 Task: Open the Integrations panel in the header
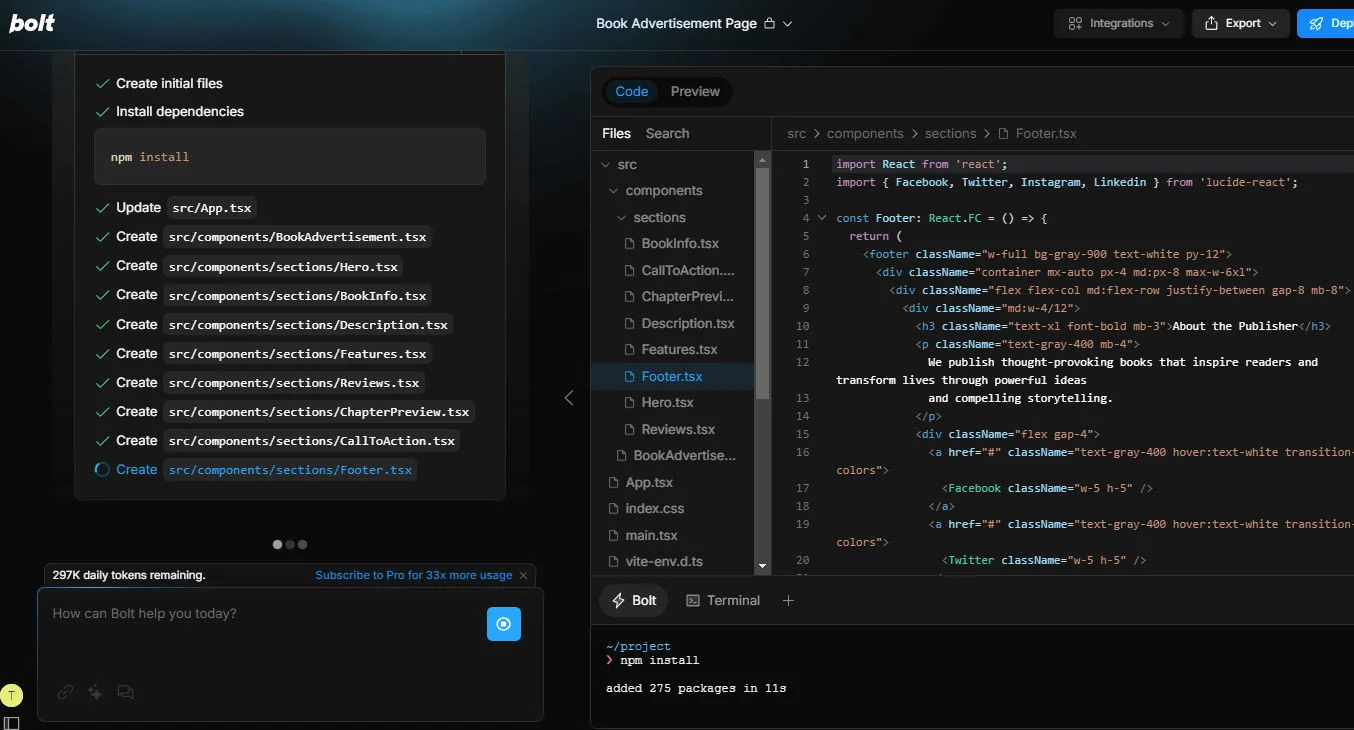[x=1118, y=22]
